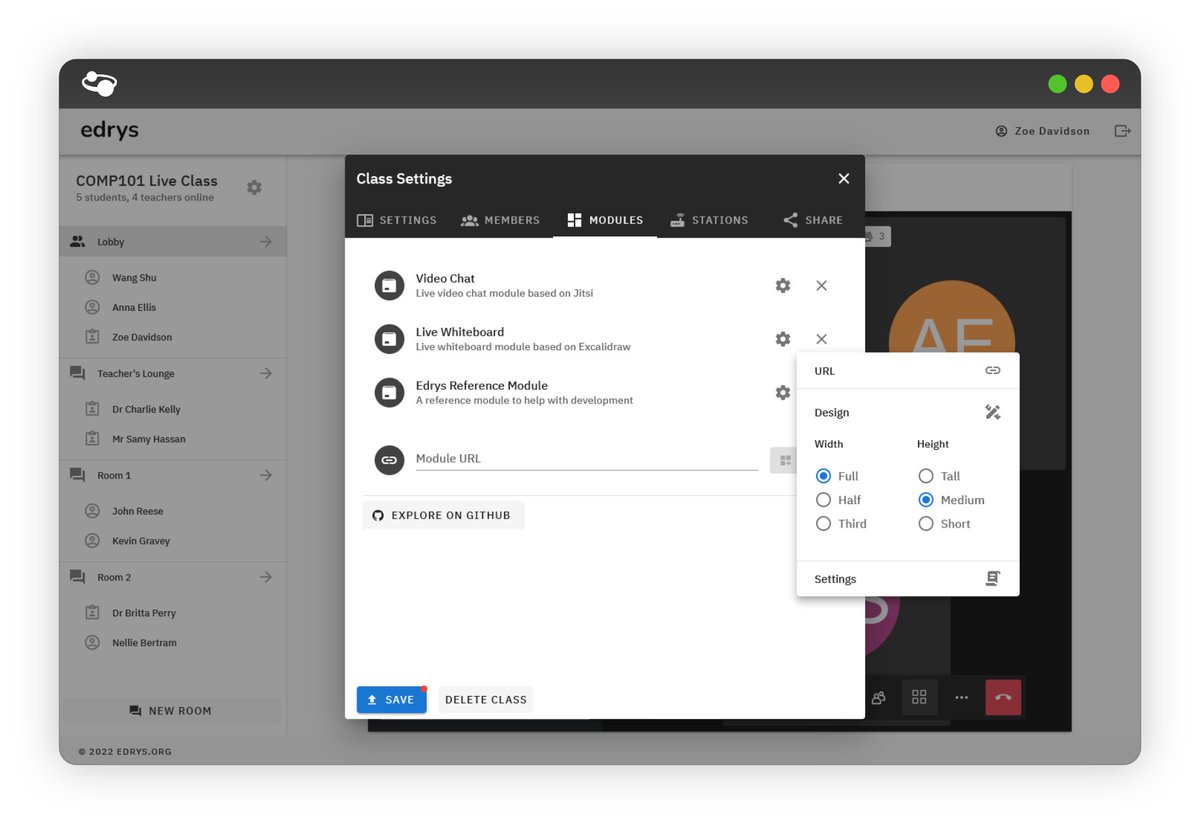Click the add module icon button

point(784,460)
